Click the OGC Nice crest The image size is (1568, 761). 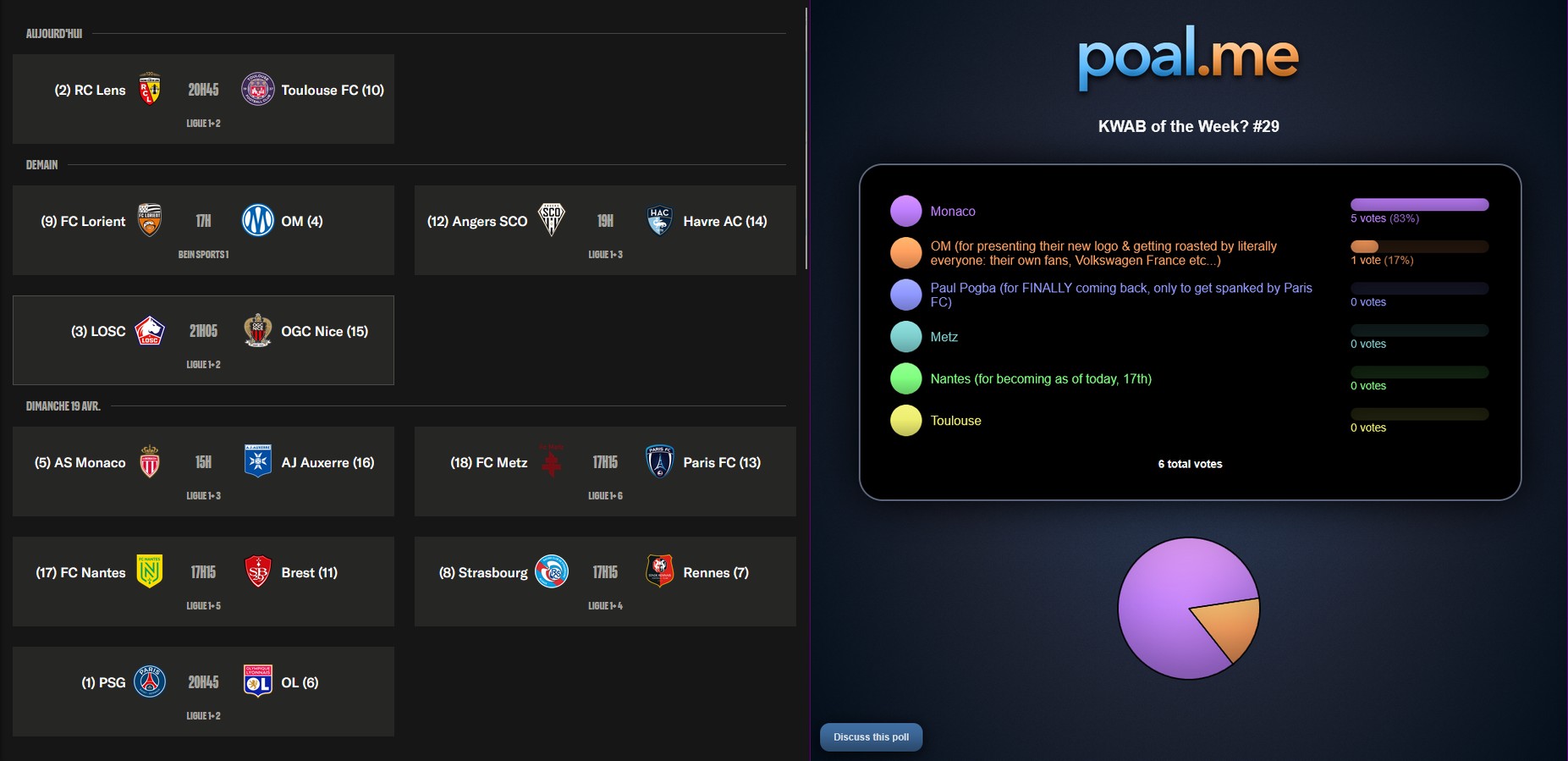pyautogui.click(x=258, y=330)
